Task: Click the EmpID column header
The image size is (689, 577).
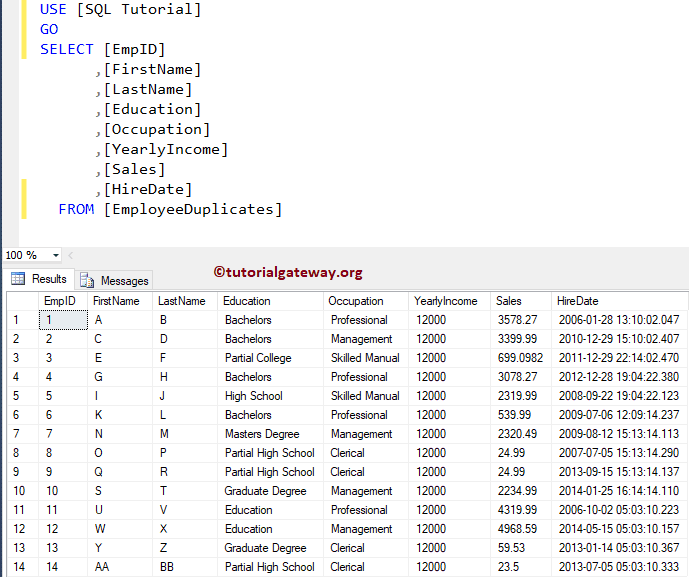Action: [61, 301]
